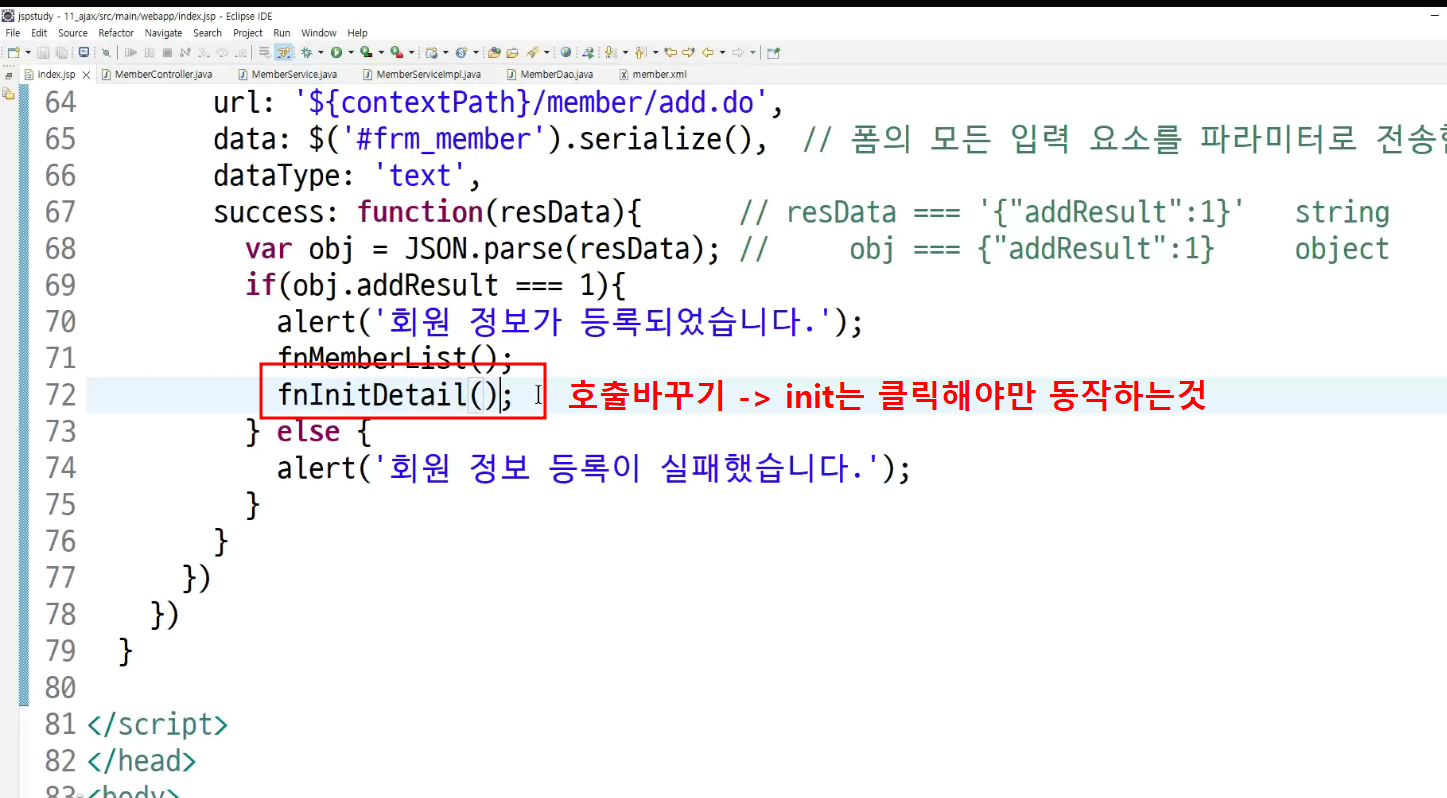Click the Last Edit Location icon
Image resolution: width=1447 pixels, height=798 pixels.
click(x=671, y=52)
